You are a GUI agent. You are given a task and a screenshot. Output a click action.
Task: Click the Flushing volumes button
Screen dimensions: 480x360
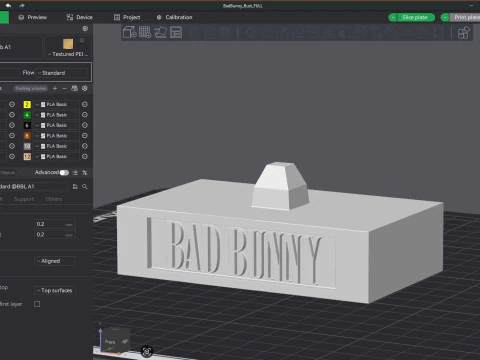(31, 88)
